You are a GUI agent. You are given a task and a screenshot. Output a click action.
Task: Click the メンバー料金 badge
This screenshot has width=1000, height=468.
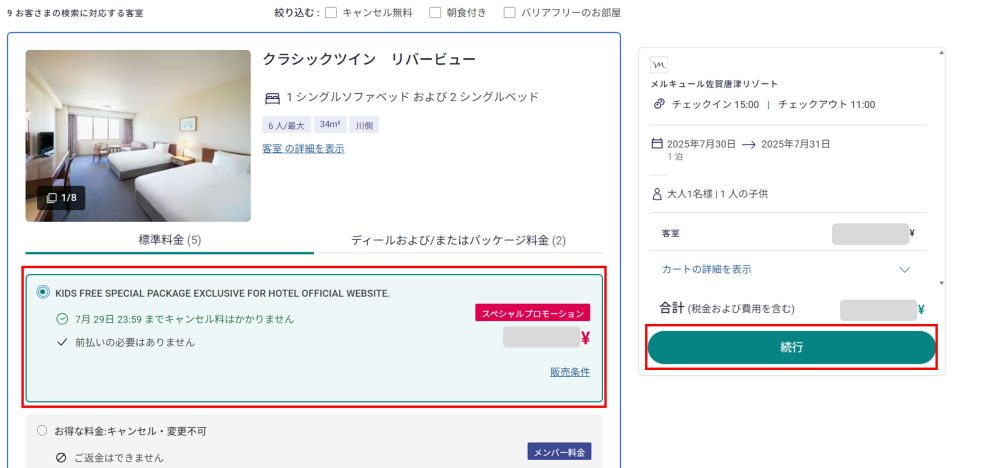pyautogui.click(x=559, y=451)
